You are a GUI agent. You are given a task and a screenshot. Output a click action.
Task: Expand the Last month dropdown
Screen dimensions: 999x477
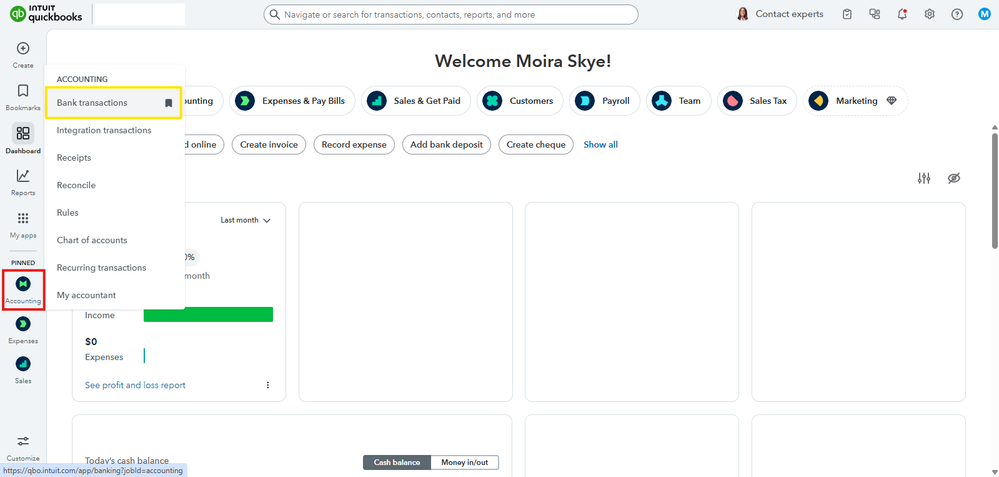coord(246,220)
